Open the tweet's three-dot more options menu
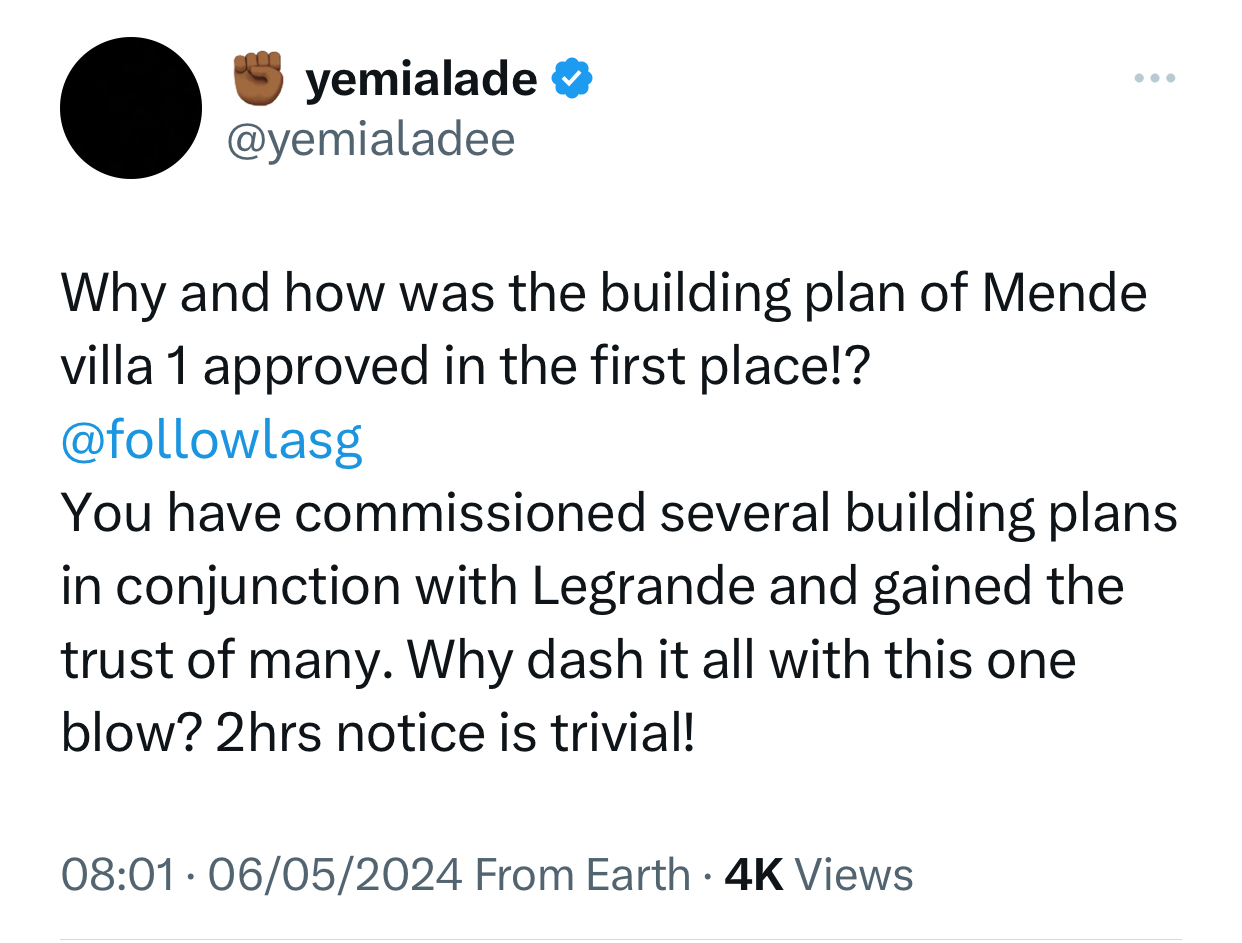 1155,78
